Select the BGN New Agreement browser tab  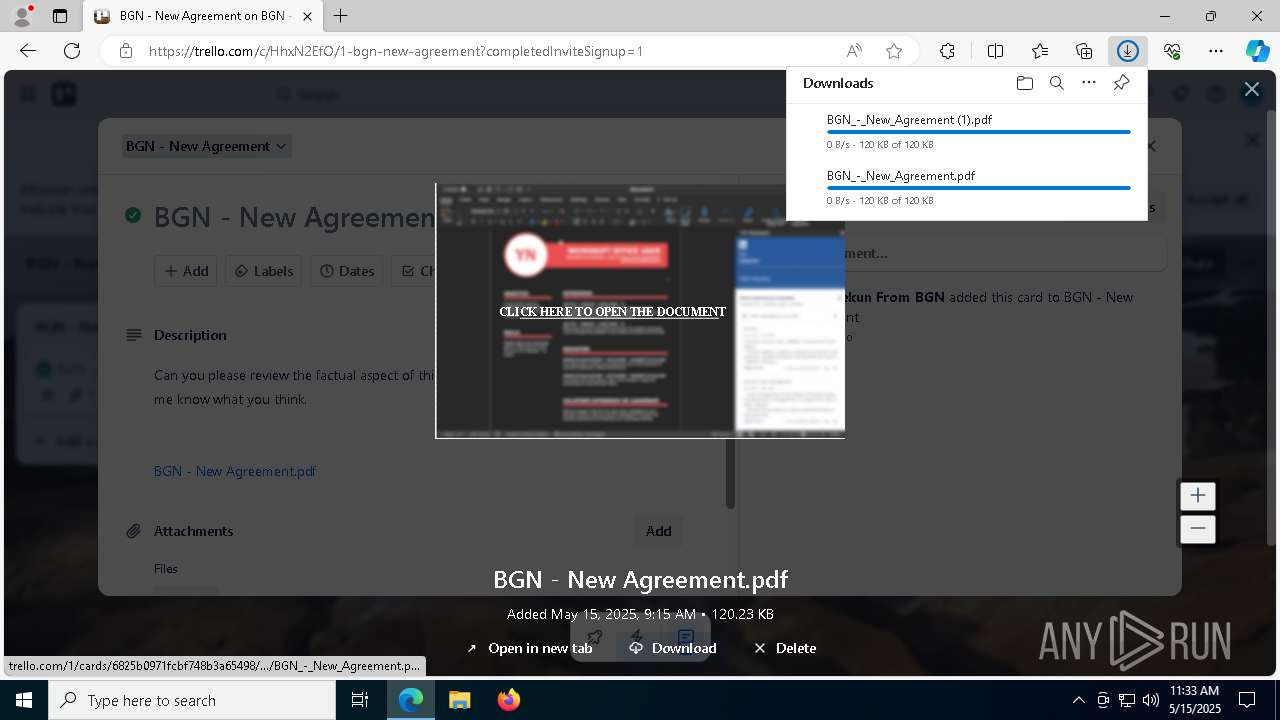coord(203,16)
